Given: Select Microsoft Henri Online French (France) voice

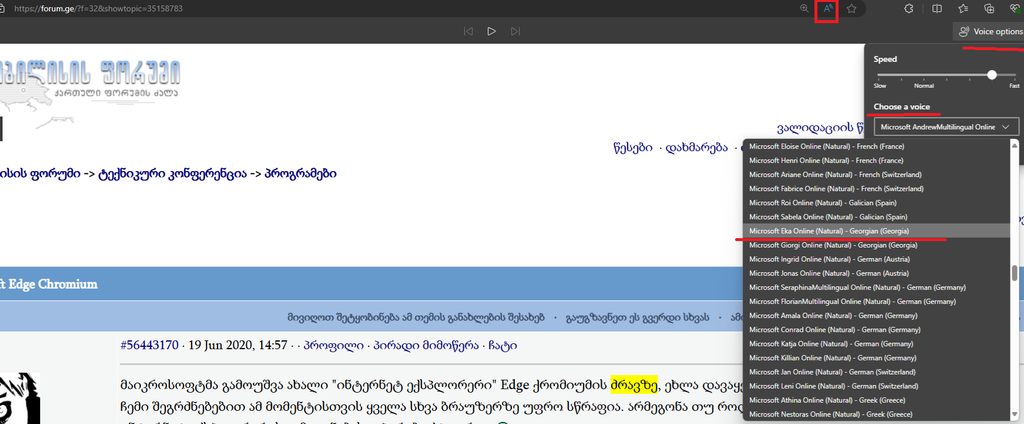Looking at the screenshot, I should point(878,161).
